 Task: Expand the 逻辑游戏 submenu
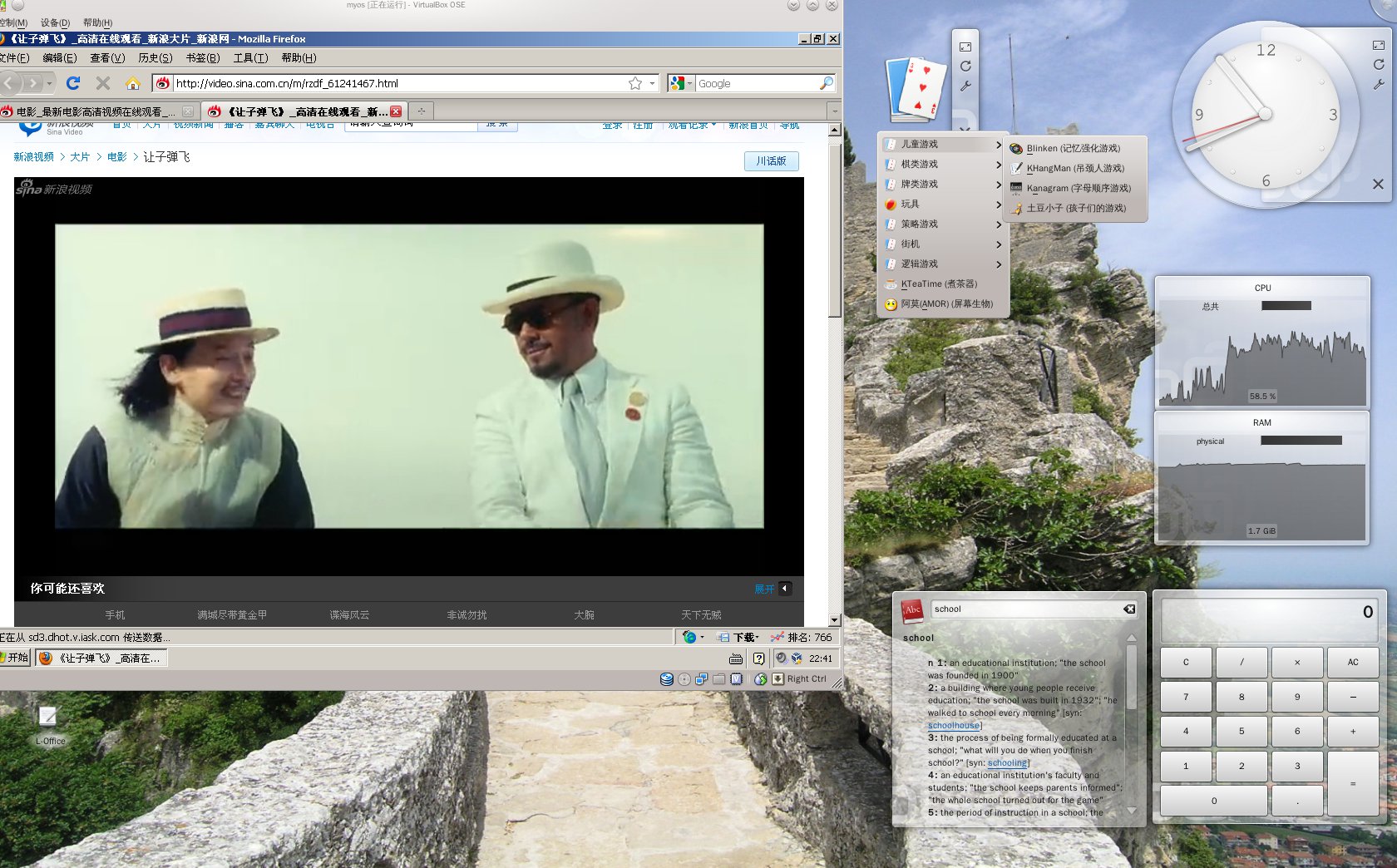click(943, 264)
